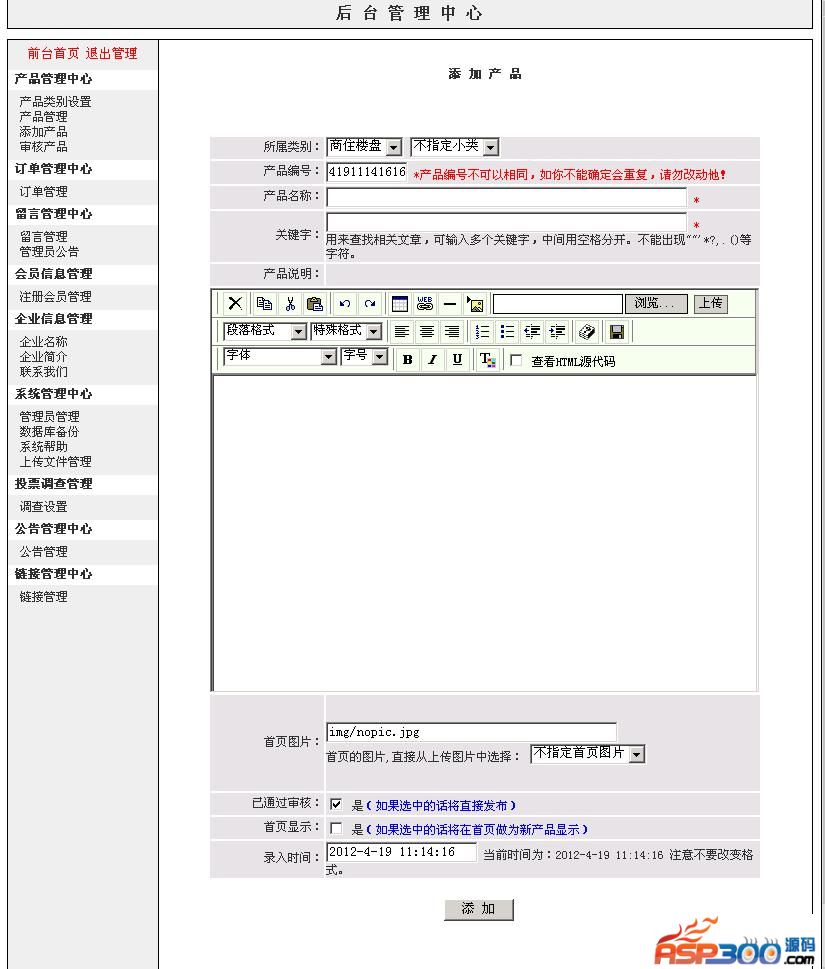Screen dimensions: 825x969
Task: Click the eraser/help icon beside the indent icons
Action: [x=587, y=332]
